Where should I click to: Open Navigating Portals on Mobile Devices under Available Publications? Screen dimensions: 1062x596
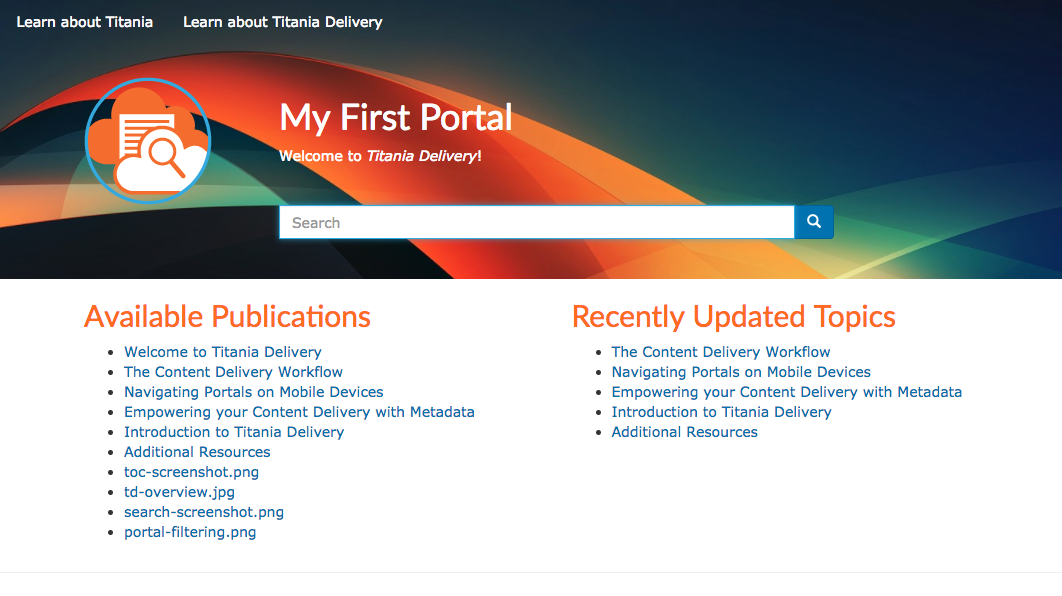[253, 392]
